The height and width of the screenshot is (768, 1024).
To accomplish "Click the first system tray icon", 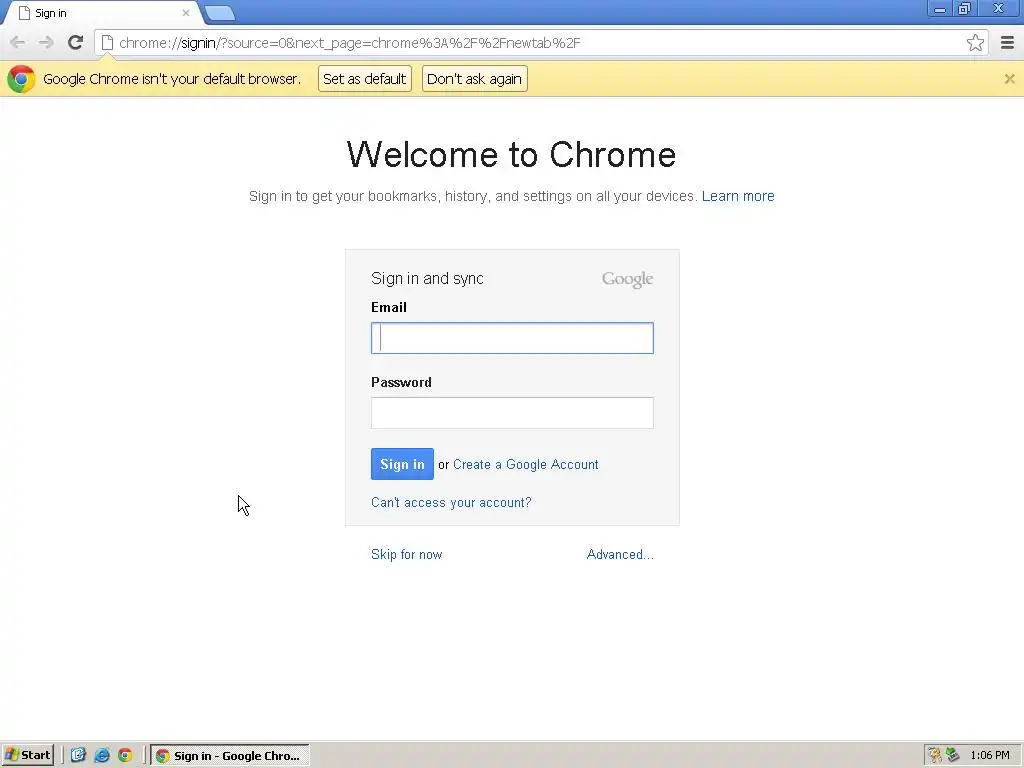I will (935, 756).
